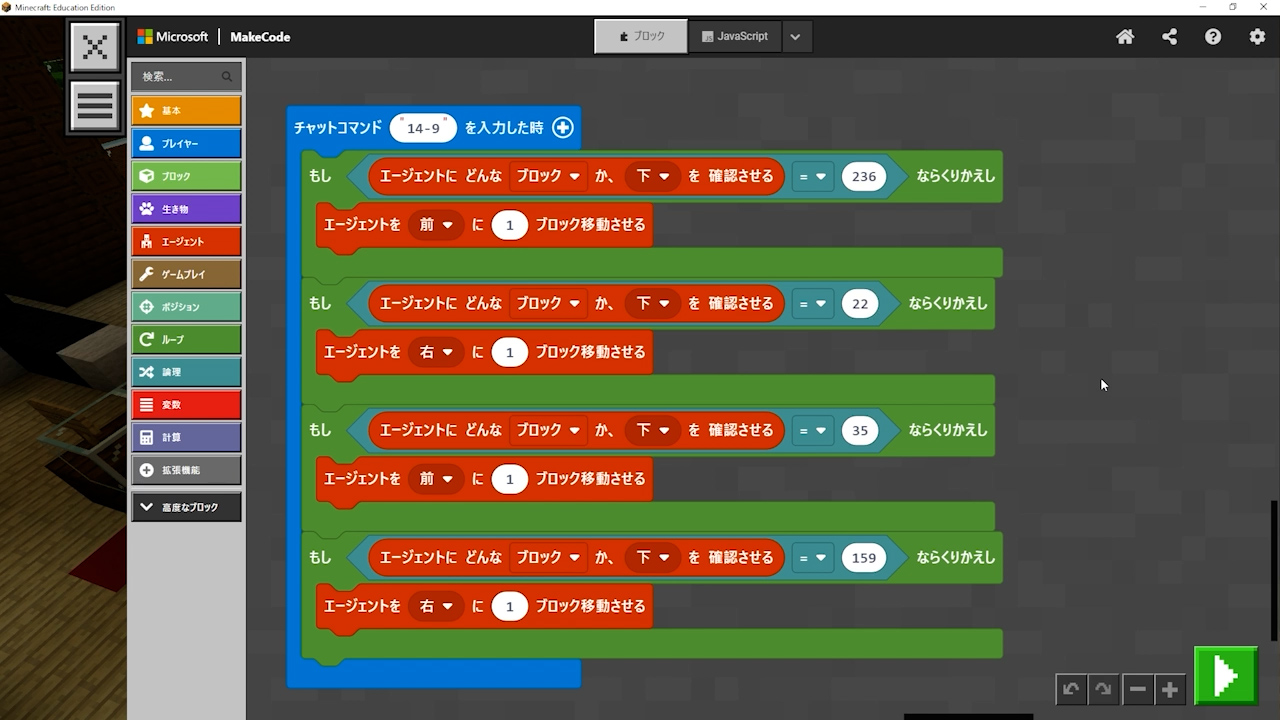Image resolution: width=1280 pixels, height=720 pixels.
Task: Click the plus icon on chat command block
Action: (x=563, y=128)
